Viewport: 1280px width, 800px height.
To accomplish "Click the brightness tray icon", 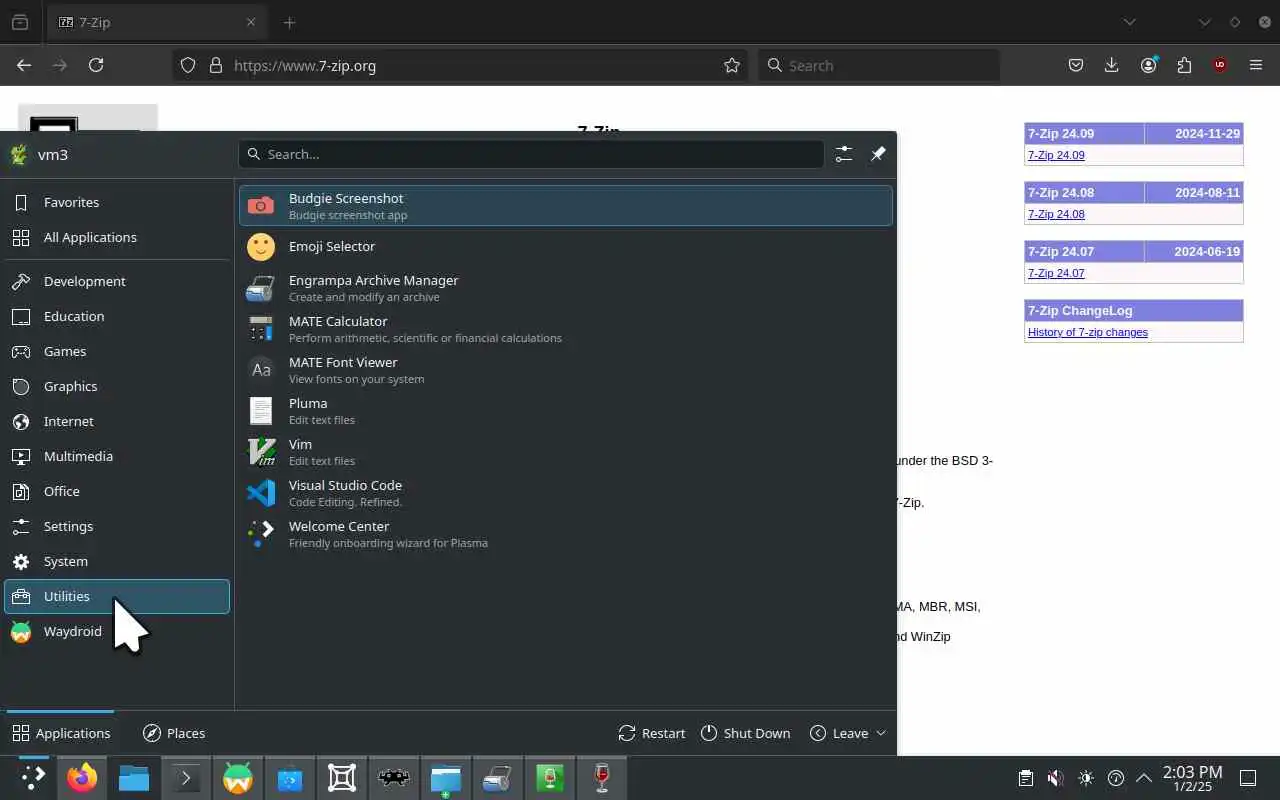I will [x=1086, y=778].
